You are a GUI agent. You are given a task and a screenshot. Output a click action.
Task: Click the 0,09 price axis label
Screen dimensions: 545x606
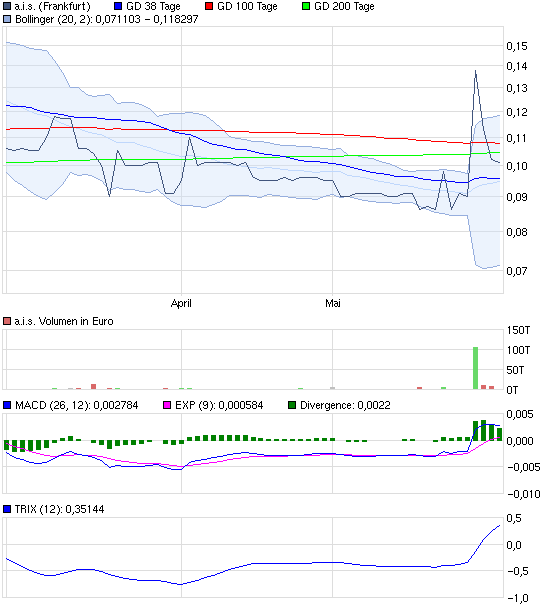[x=517, y=197]
